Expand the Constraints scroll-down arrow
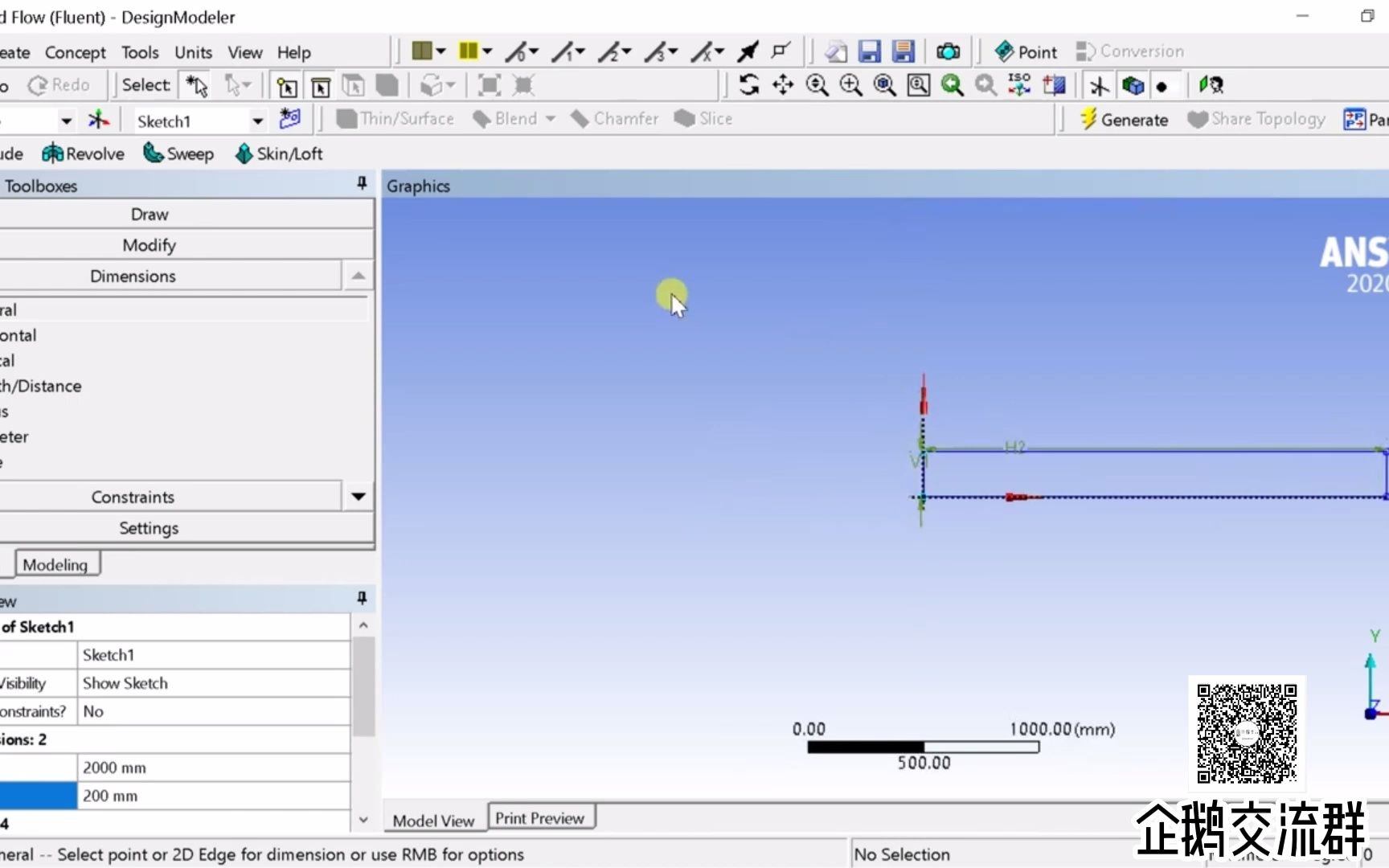 coord(359,497)
